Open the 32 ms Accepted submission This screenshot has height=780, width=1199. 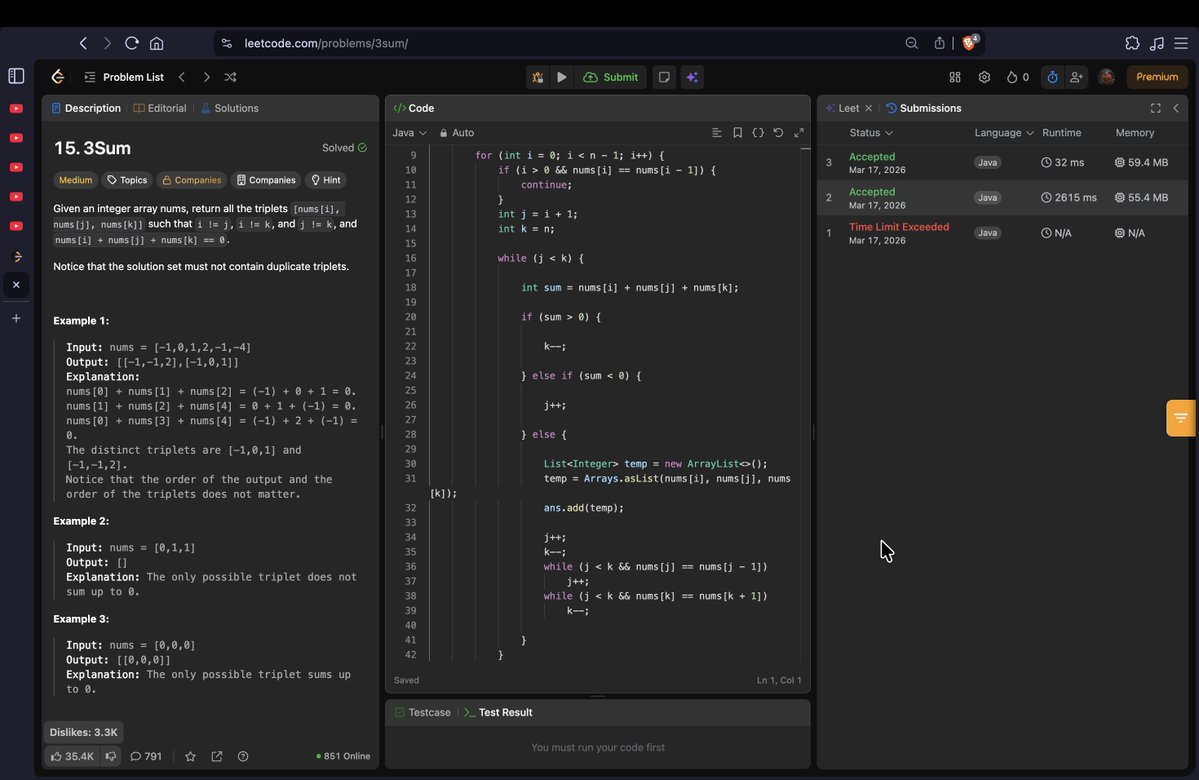[1002, 163]
